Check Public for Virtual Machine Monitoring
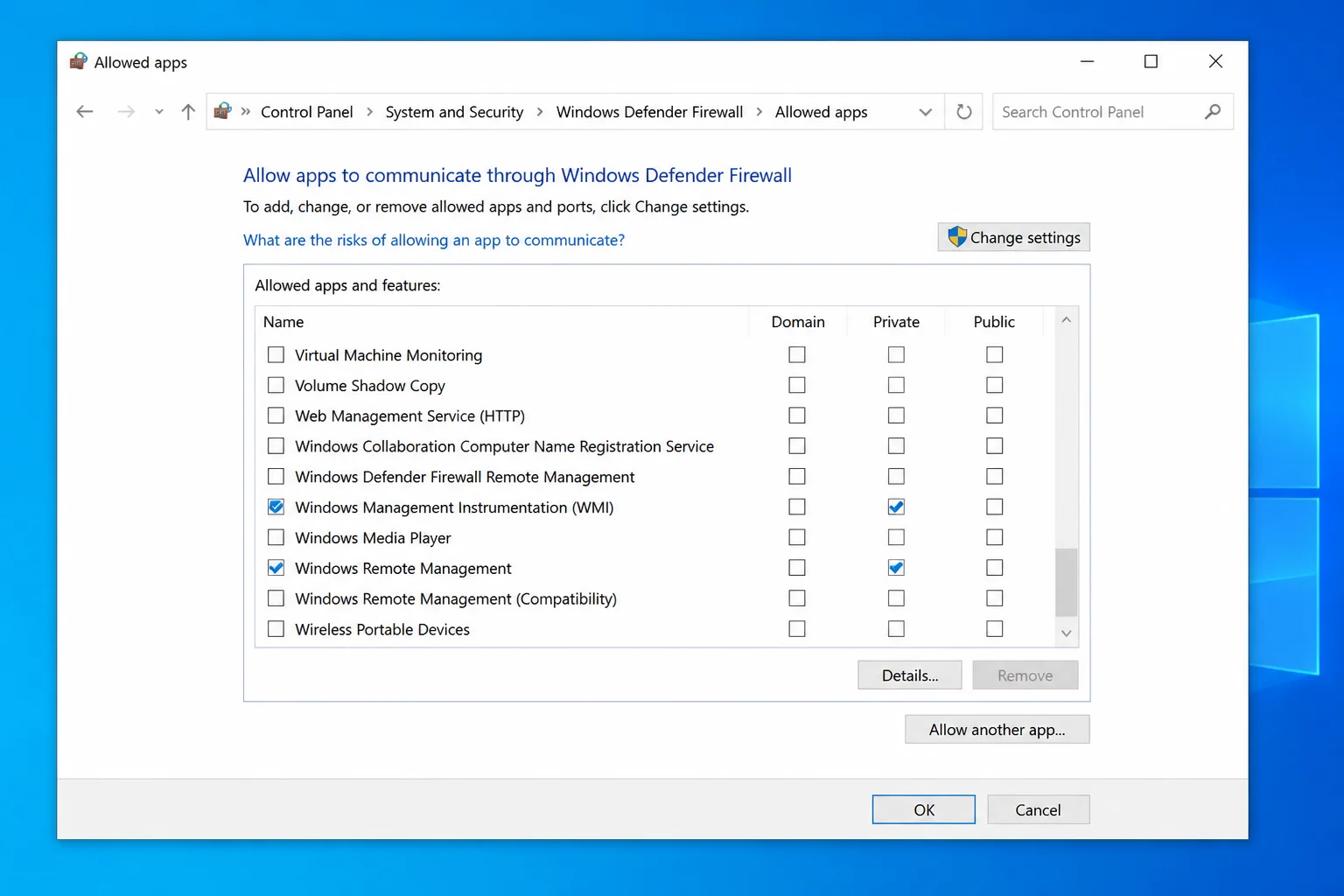Screen dimensions: 1344x896 tap(994, 354)
